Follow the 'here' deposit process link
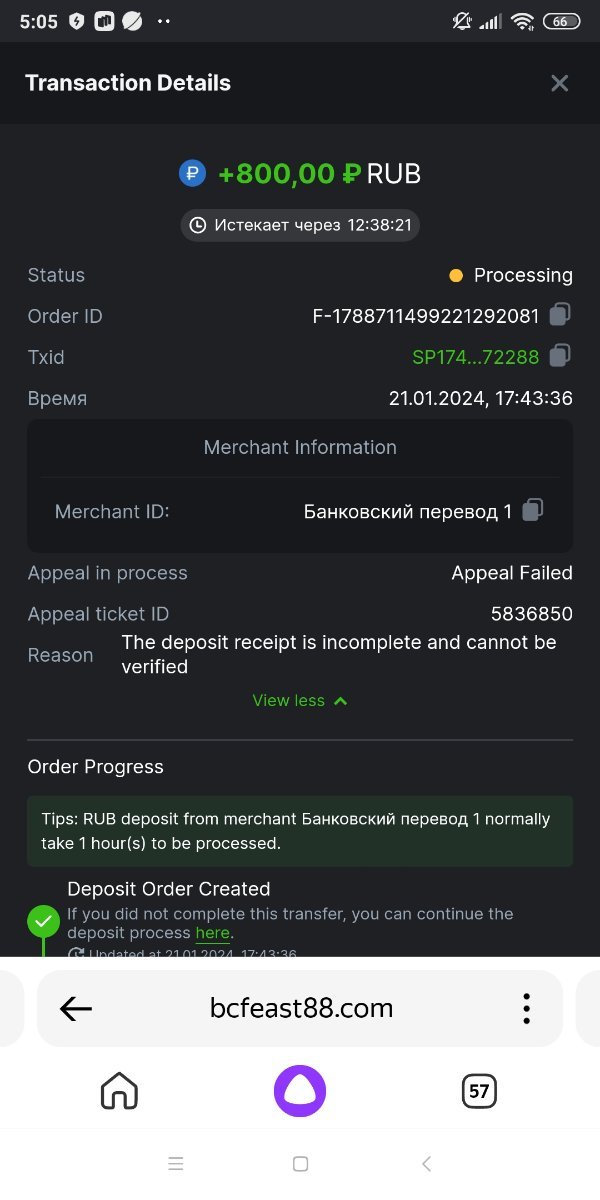This screenshot has height=1200, width=600. (212, 933)
